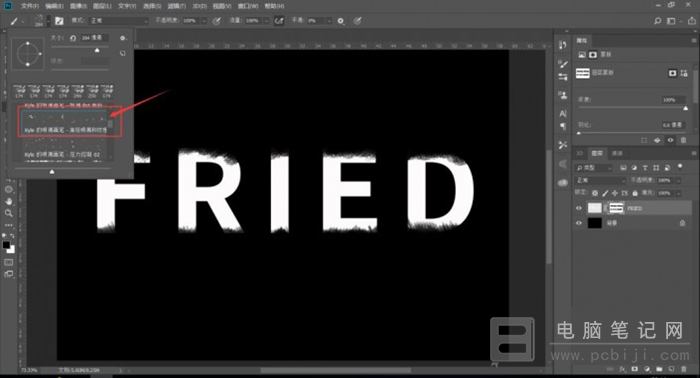Open the History panel icon in dock
The height and width of the screenshot is (378, 700).
point(562,45)
